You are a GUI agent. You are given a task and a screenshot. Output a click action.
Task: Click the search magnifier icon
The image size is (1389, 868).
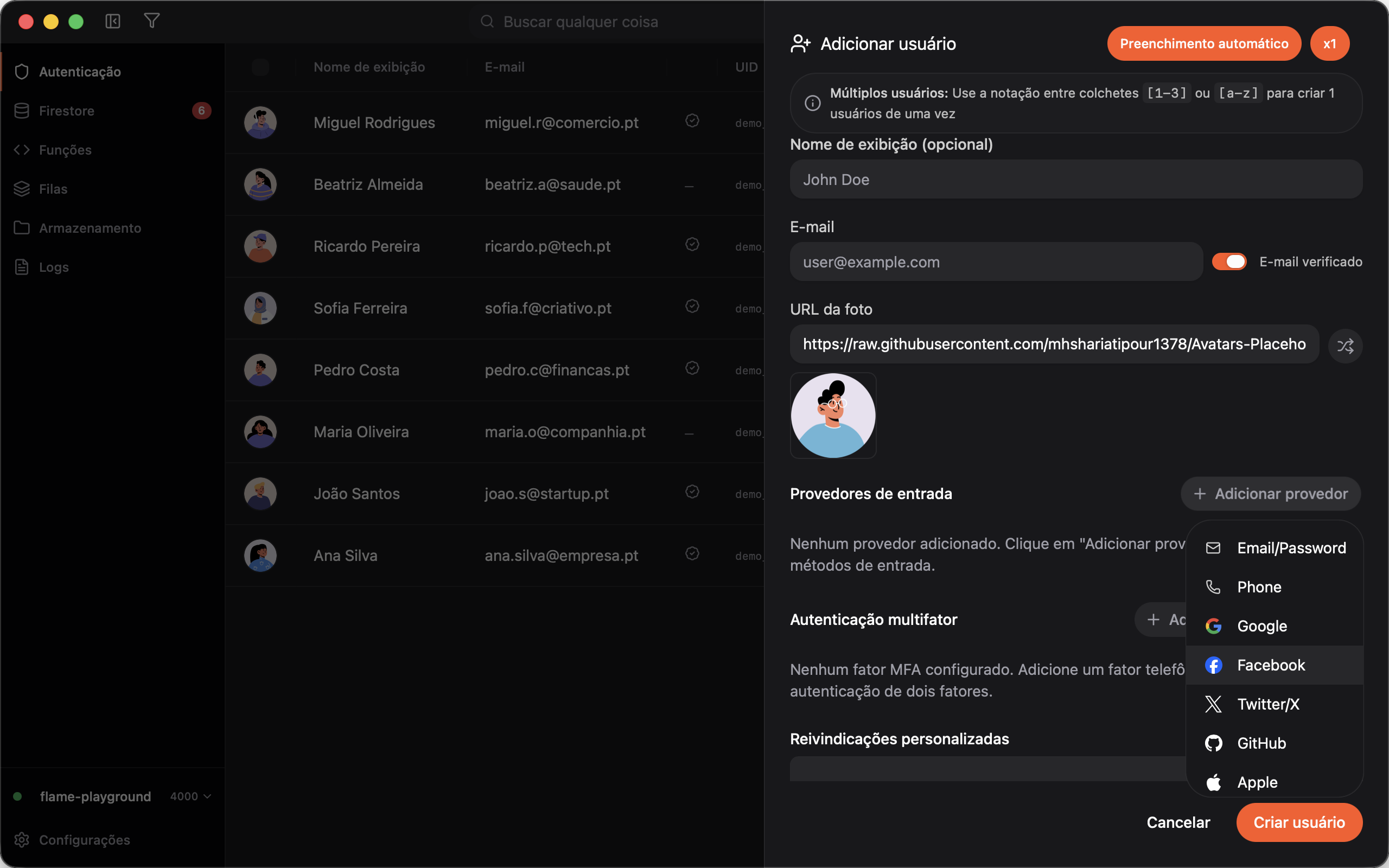coord(487,21)
